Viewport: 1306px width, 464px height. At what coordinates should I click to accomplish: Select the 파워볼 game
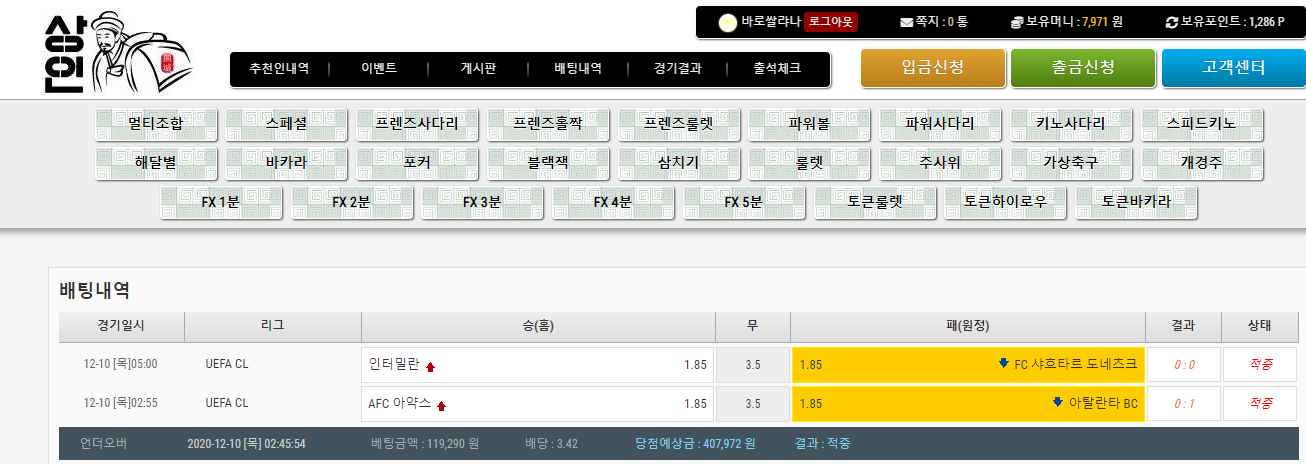(x=809, y=125)
